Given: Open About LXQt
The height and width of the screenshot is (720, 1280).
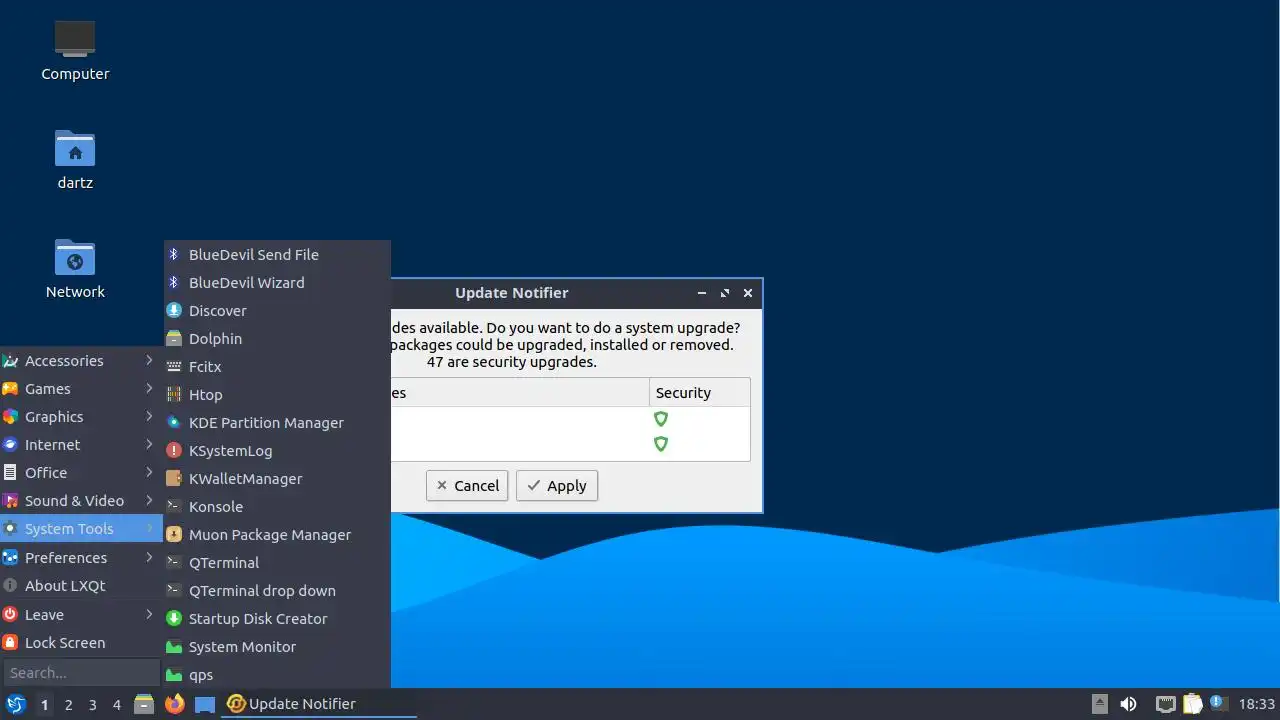Looking at the screenshot, I should click(x=81, y=585).
